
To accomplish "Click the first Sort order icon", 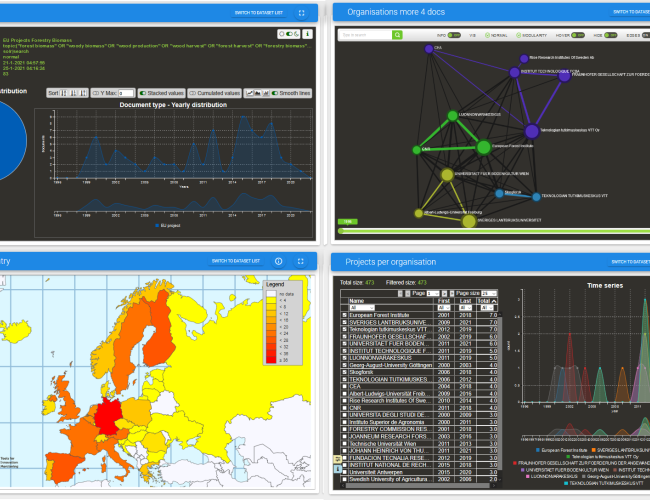I will coord(64,93).
